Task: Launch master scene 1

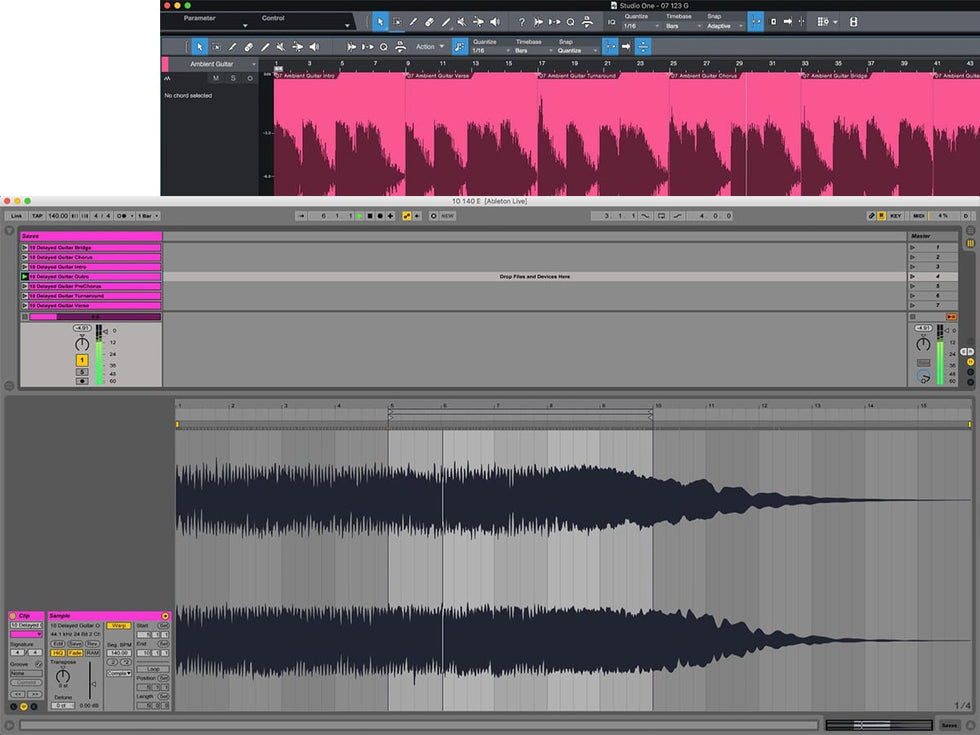Action: coord(912,247)
